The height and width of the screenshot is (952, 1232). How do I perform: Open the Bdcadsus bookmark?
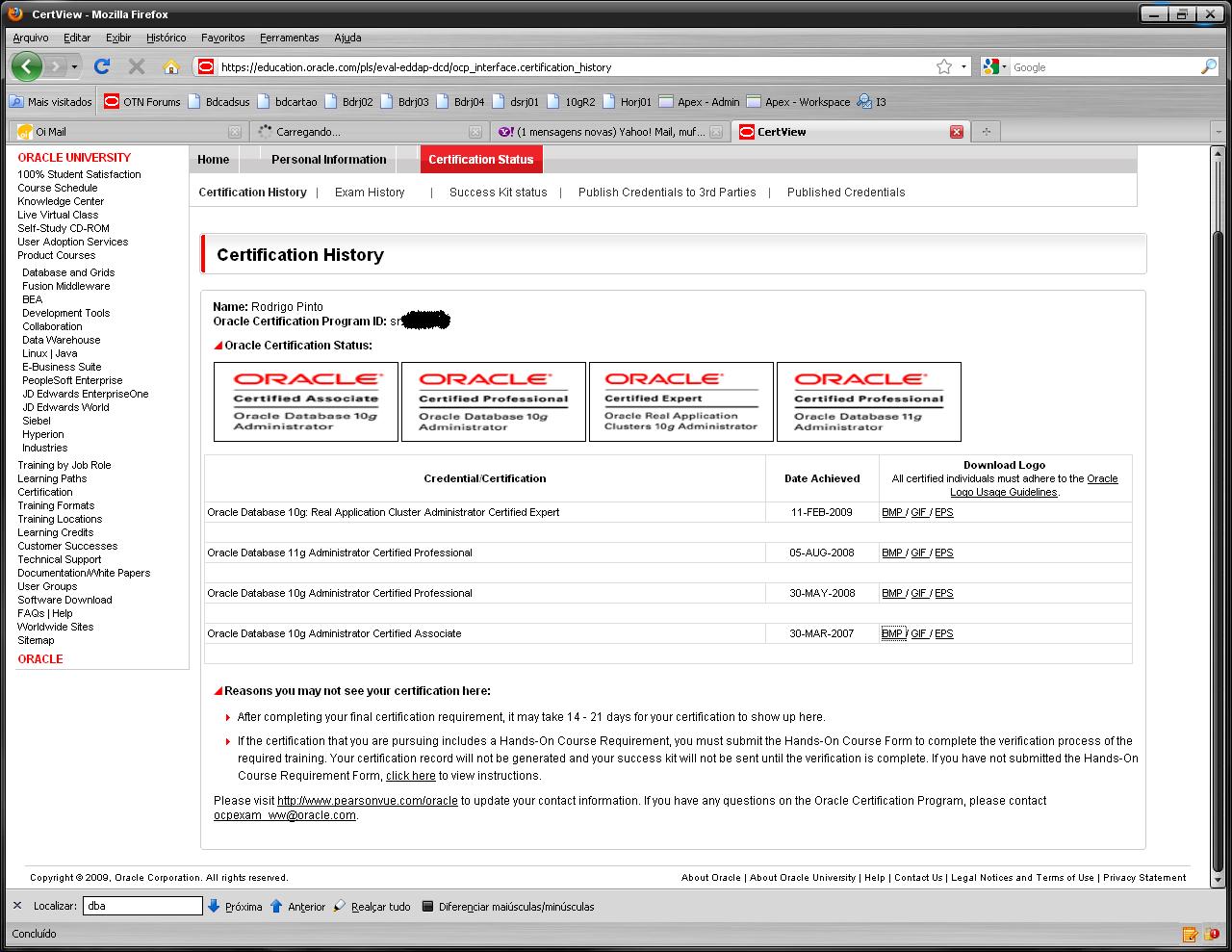[x=218, y=101]
